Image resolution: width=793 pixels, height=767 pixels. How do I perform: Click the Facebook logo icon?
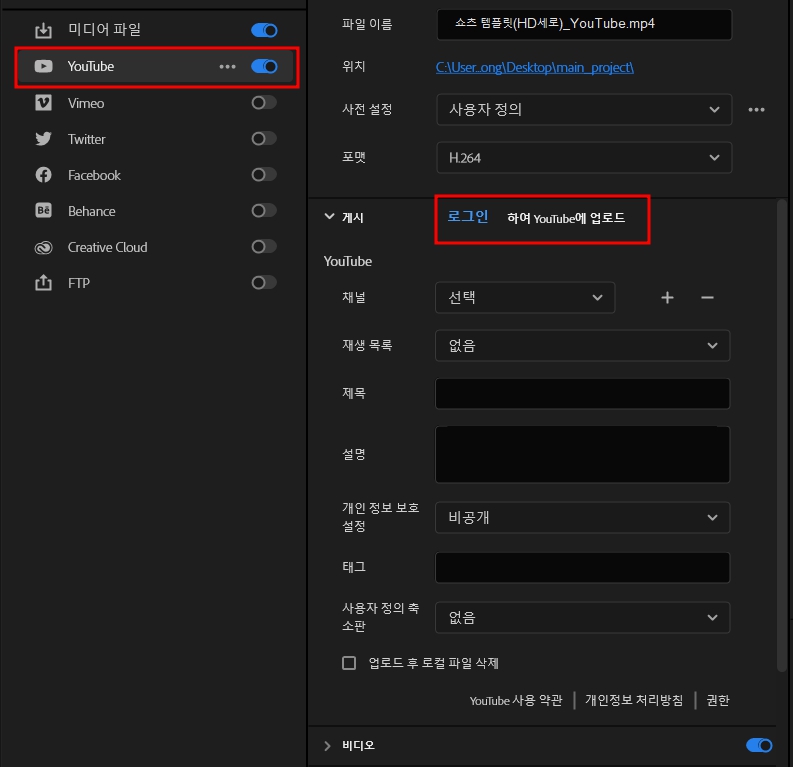click(x=43, y=175)
